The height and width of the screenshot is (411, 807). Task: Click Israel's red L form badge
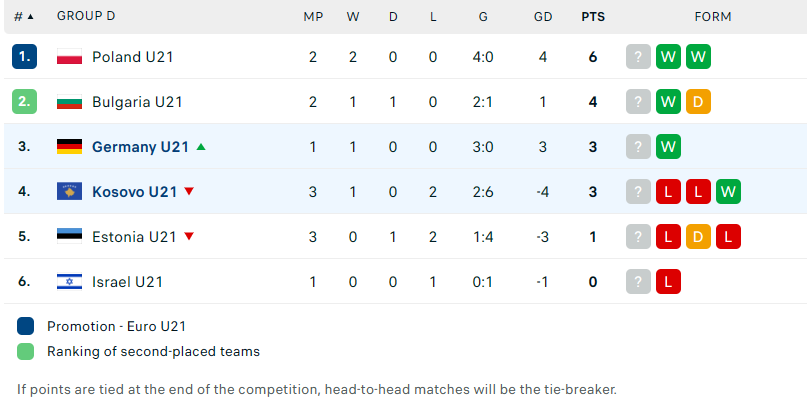pos(669,282)
